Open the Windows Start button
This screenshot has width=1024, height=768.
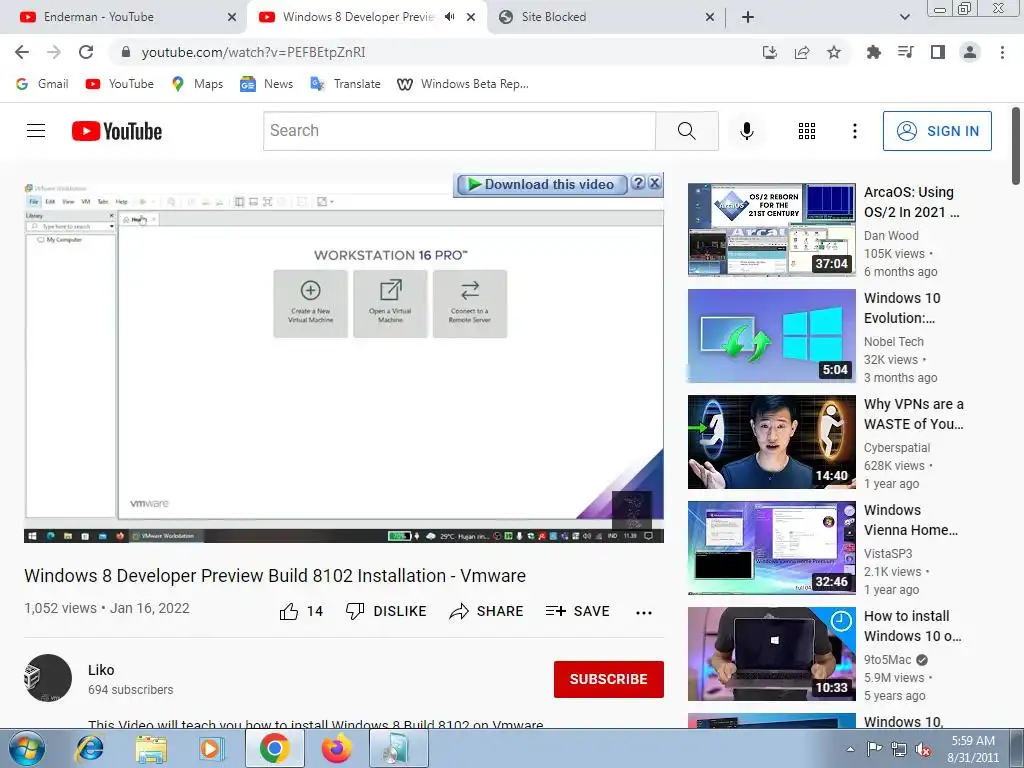[x=27, y=749]
